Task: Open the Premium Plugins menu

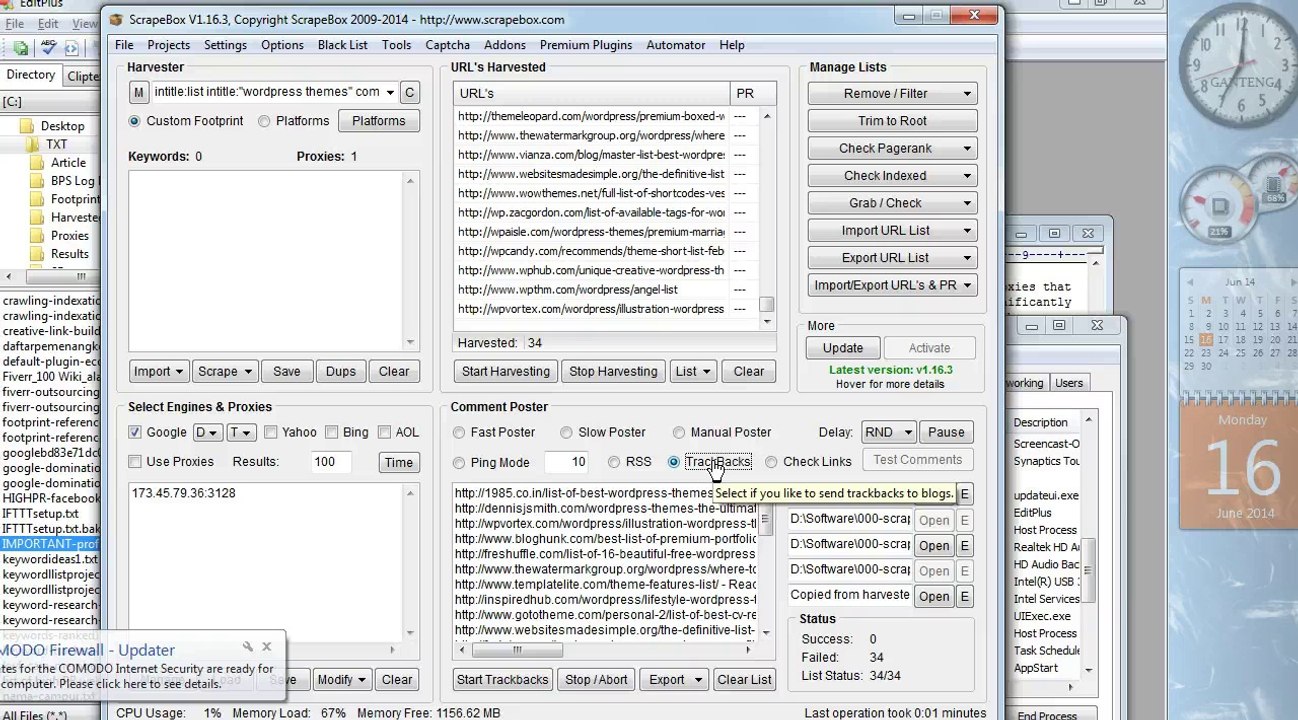Action: 585,45
